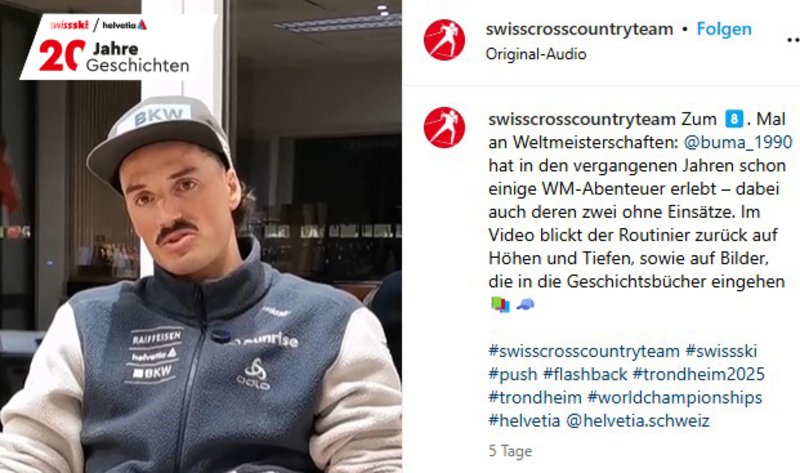Viewport: 800px width, 473px height.
Task: Click the skier avatar beside the caption
Action: point(444,128)
